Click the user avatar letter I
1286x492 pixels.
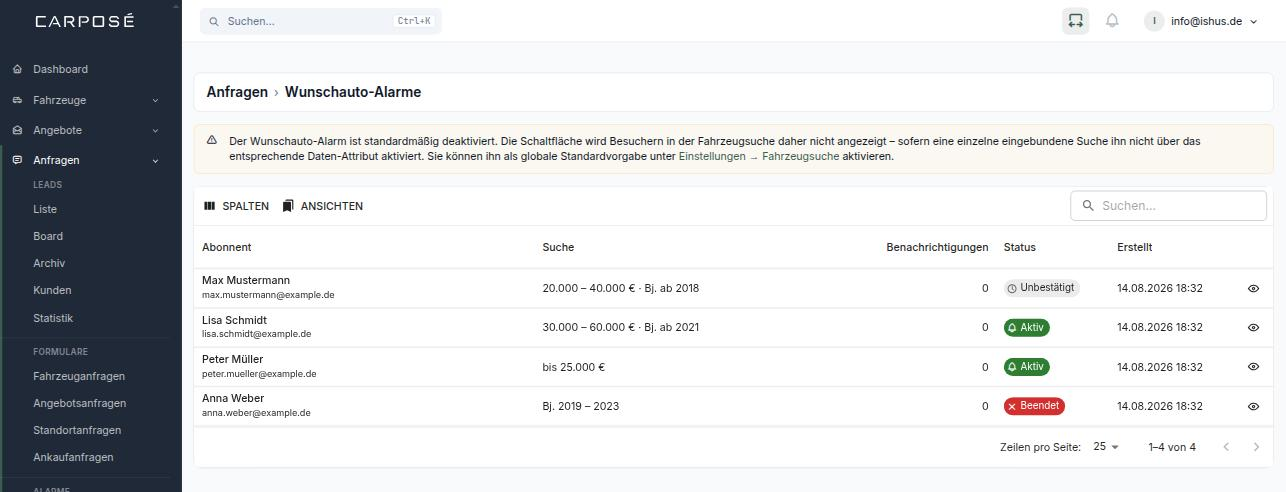(x=1154, y=20)
